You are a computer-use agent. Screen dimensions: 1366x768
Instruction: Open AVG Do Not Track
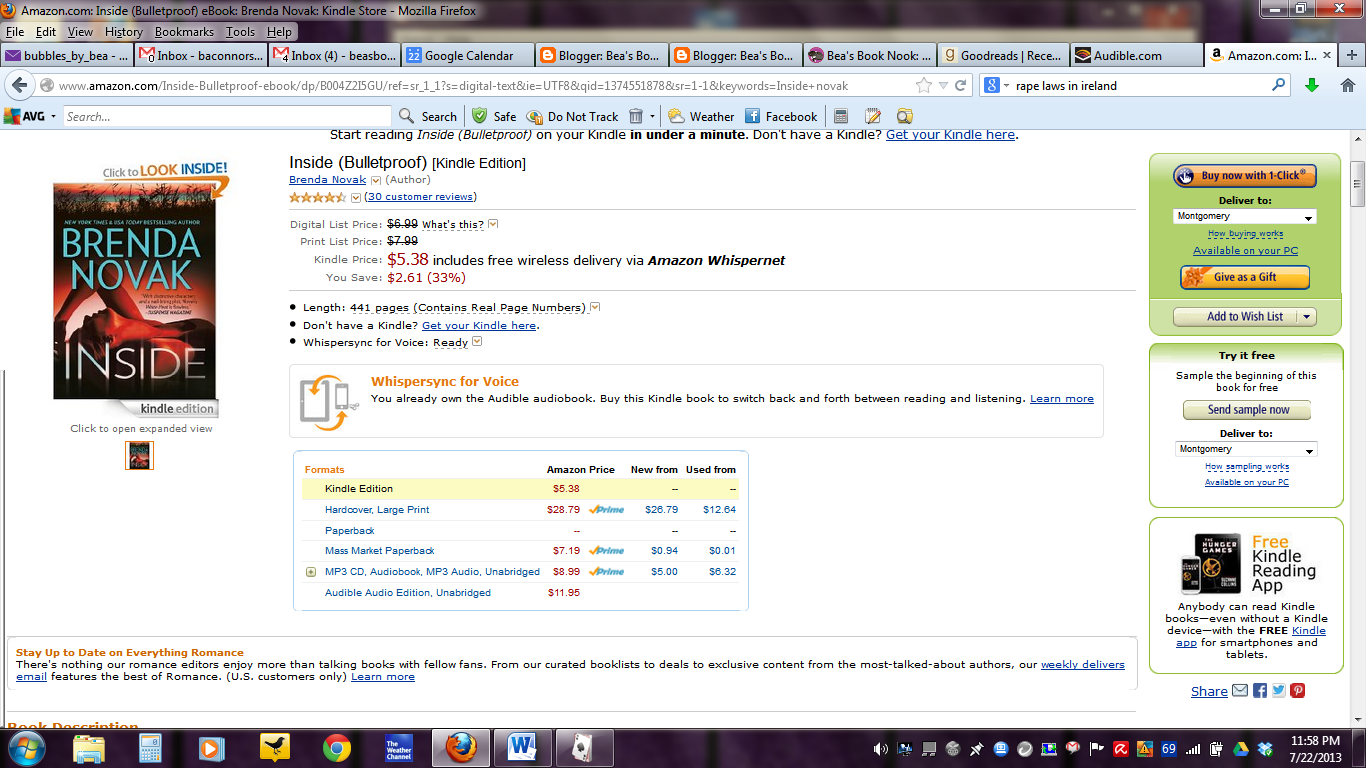tap(573, 116)
